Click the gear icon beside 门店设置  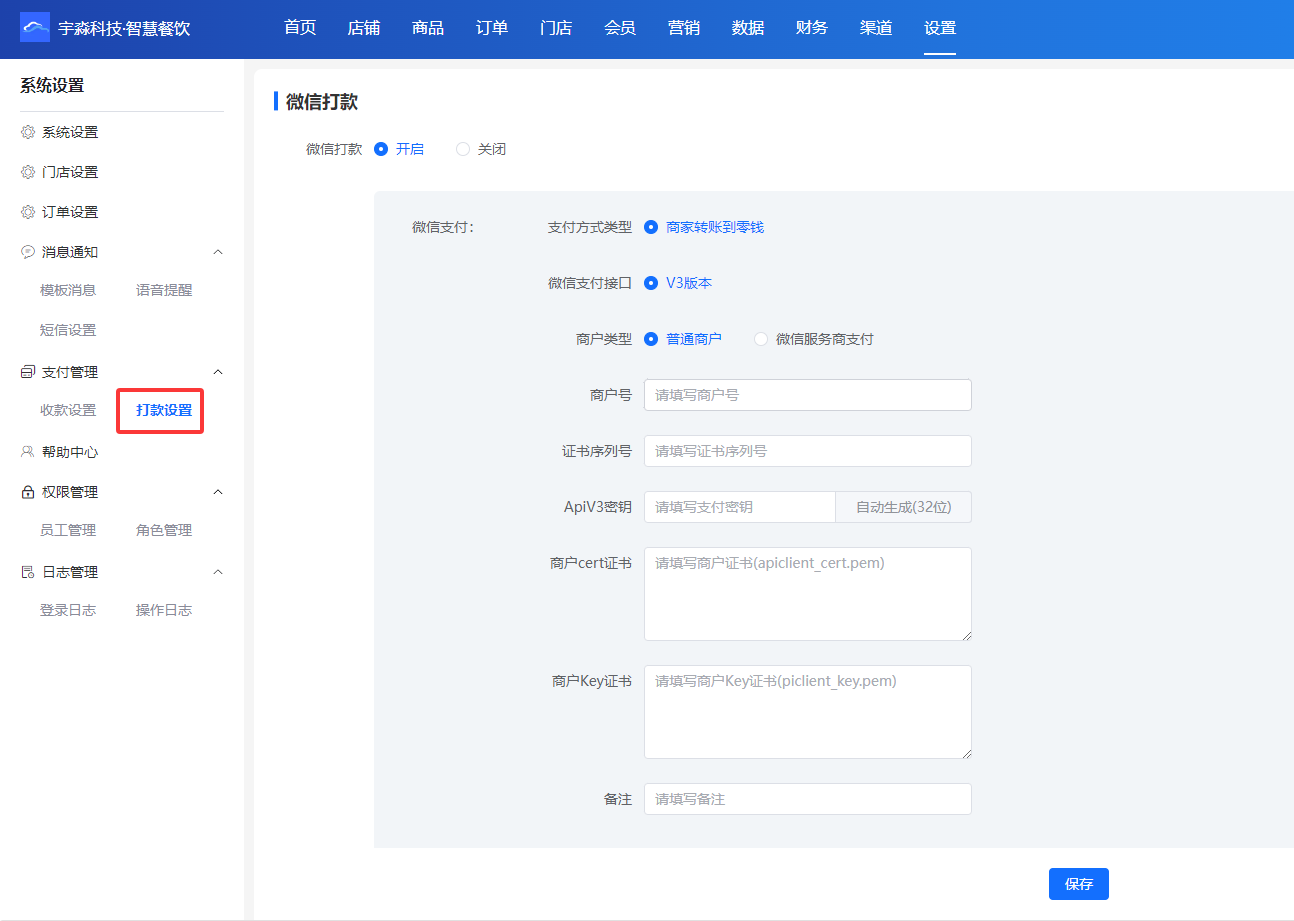tap(28, 172)
